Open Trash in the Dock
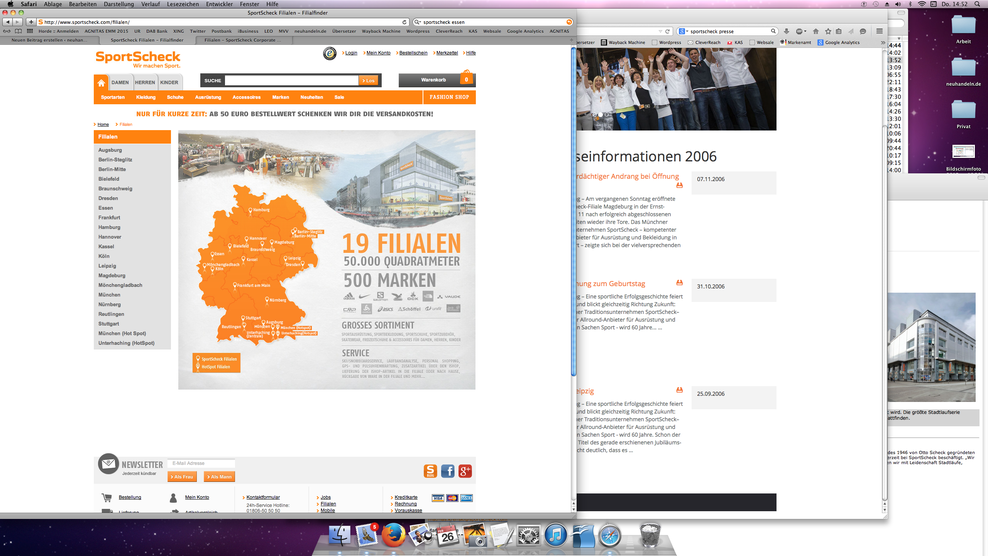Screen dimensions: 988x556 (650, 535)
